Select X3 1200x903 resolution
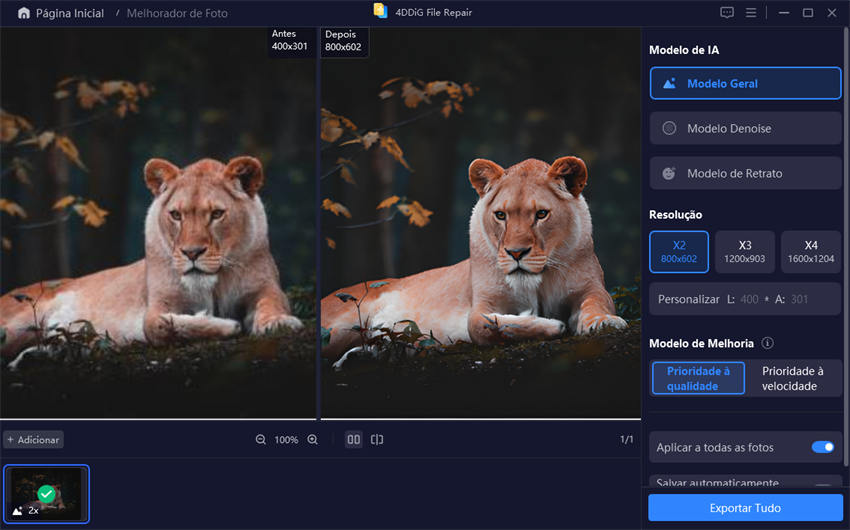This screenshot has width=850, height=530. pyautogui.click(x=745, y=252)
